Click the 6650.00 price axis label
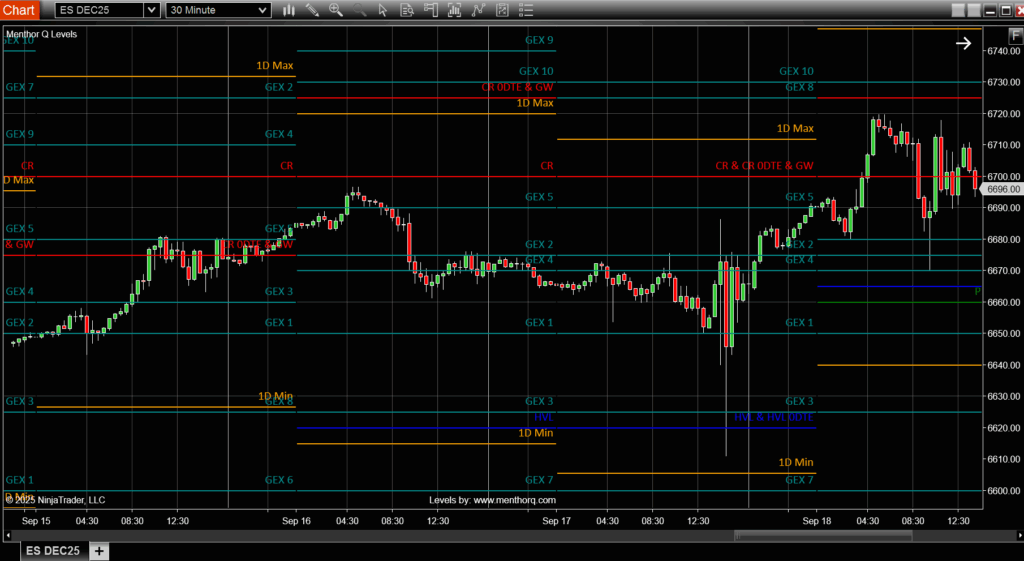The image size is (1024, 561). [x=1004, y=334]
